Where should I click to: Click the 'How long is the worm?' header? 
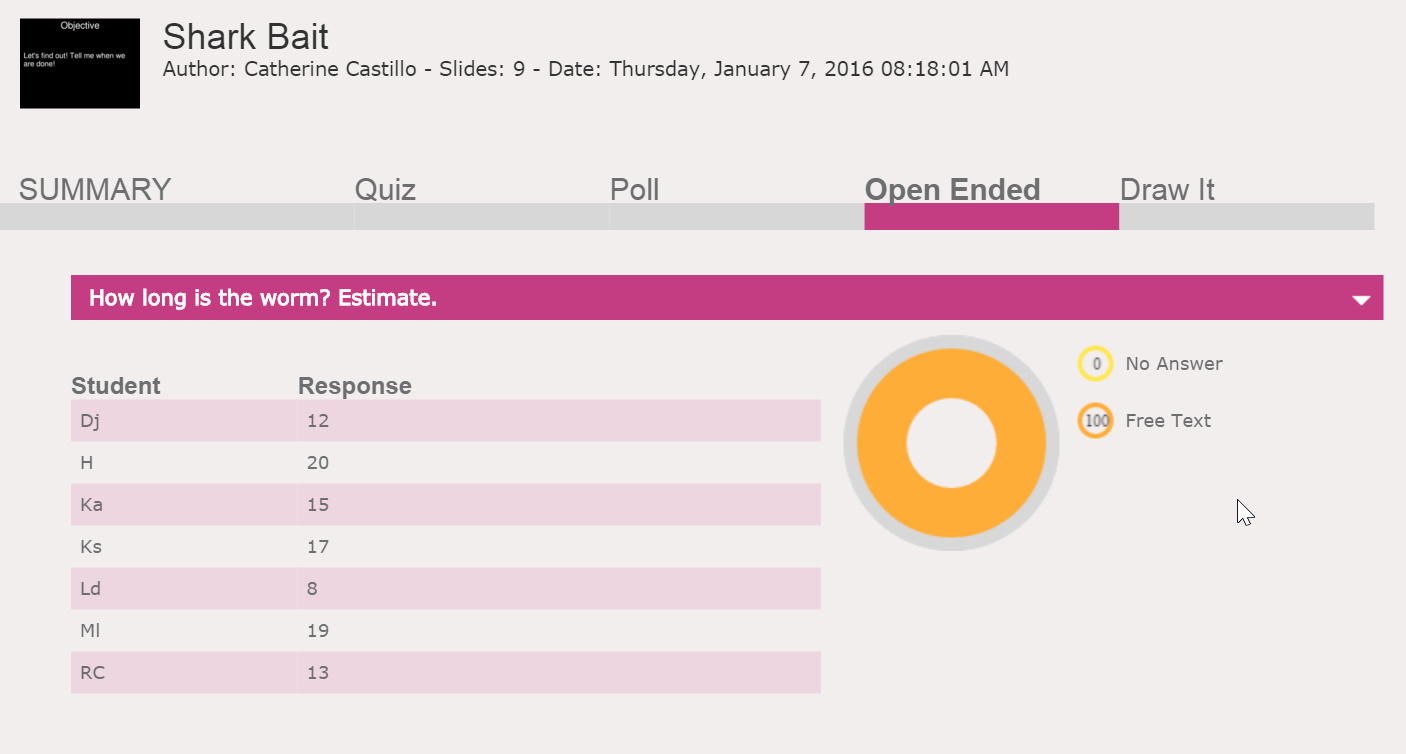tap(263, 298)
